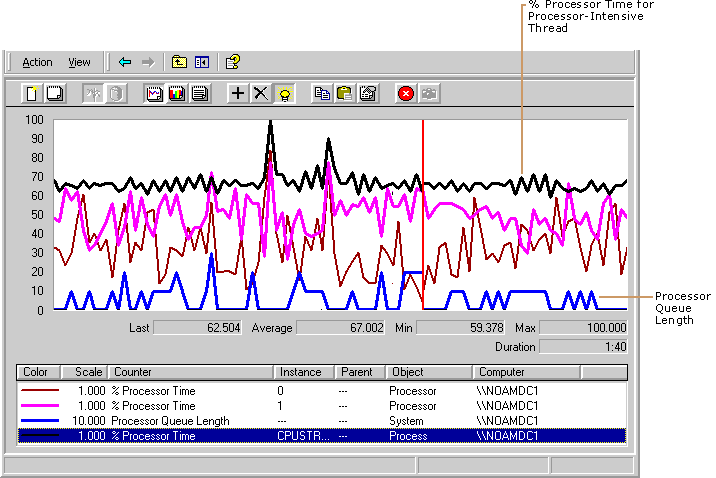The image size is (716, 478).
Task: Click the magenta color line for instance 1
Action: (x=40, y=406)
